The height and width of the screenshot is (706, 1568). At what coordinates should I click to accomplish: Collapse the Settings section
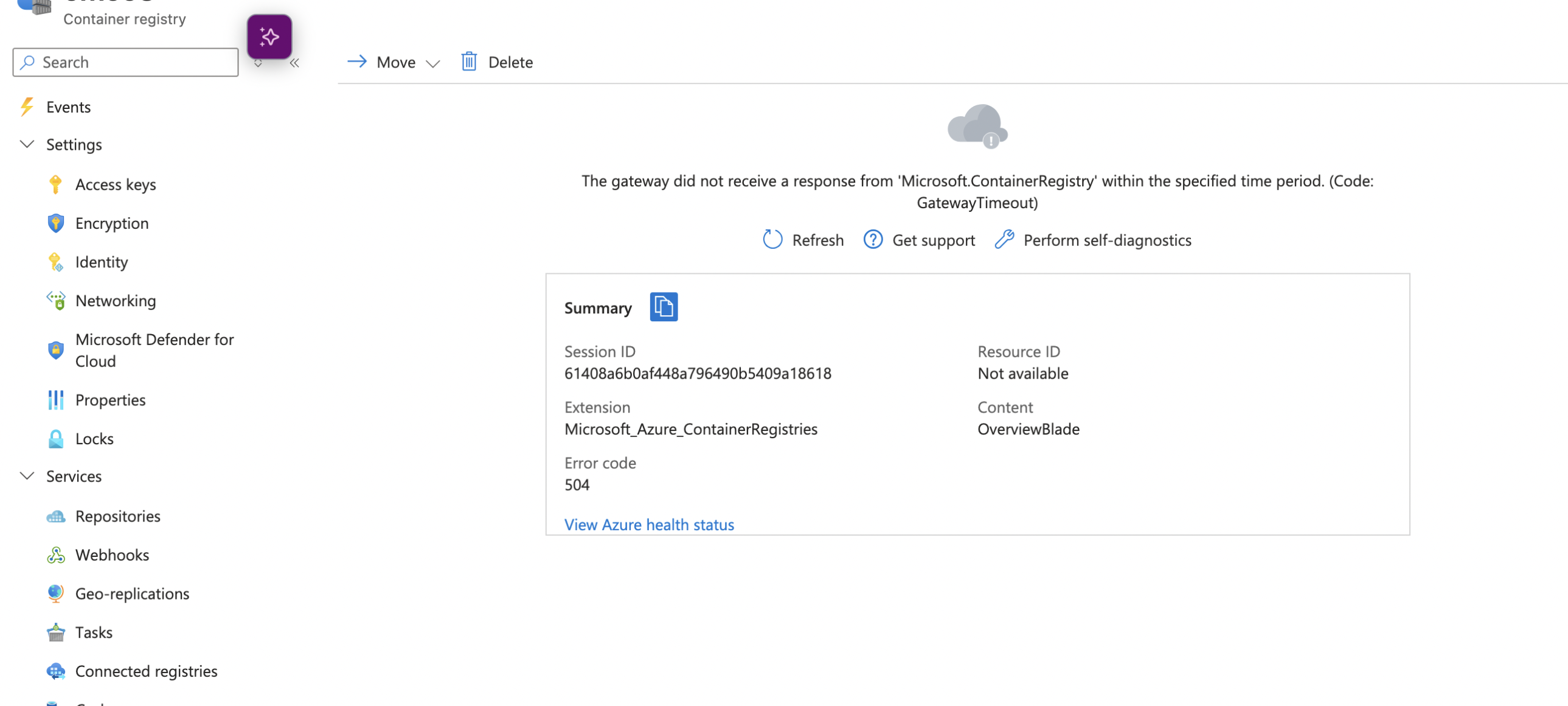pos(27,144)
